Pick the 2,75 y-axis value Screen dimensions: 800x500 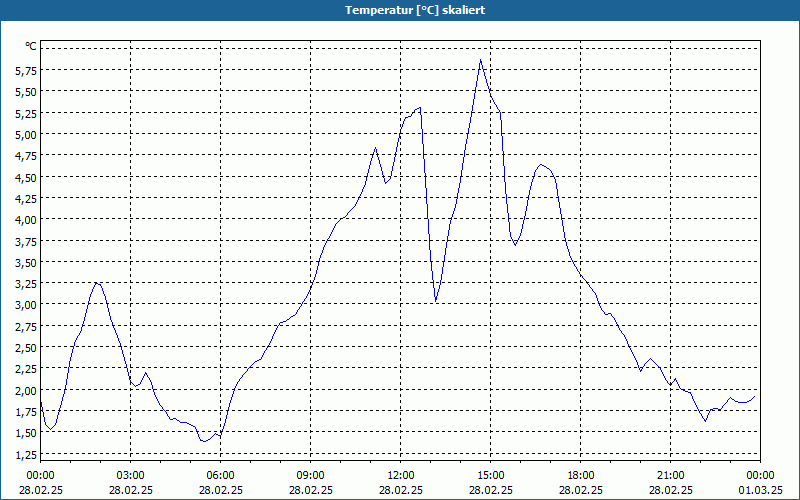click(26, 326)
